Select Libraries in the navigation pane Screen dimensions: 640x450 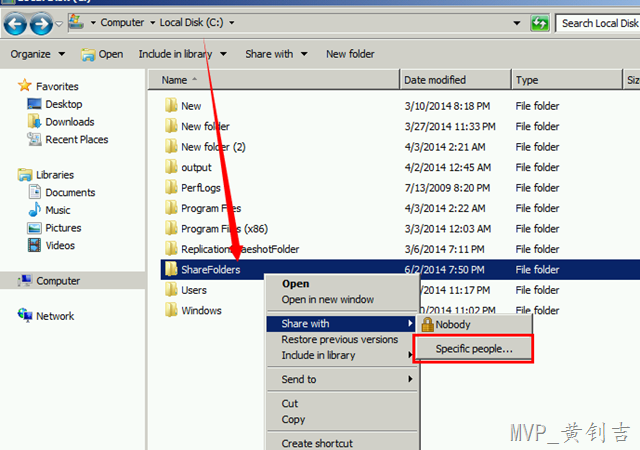point(55,175)
